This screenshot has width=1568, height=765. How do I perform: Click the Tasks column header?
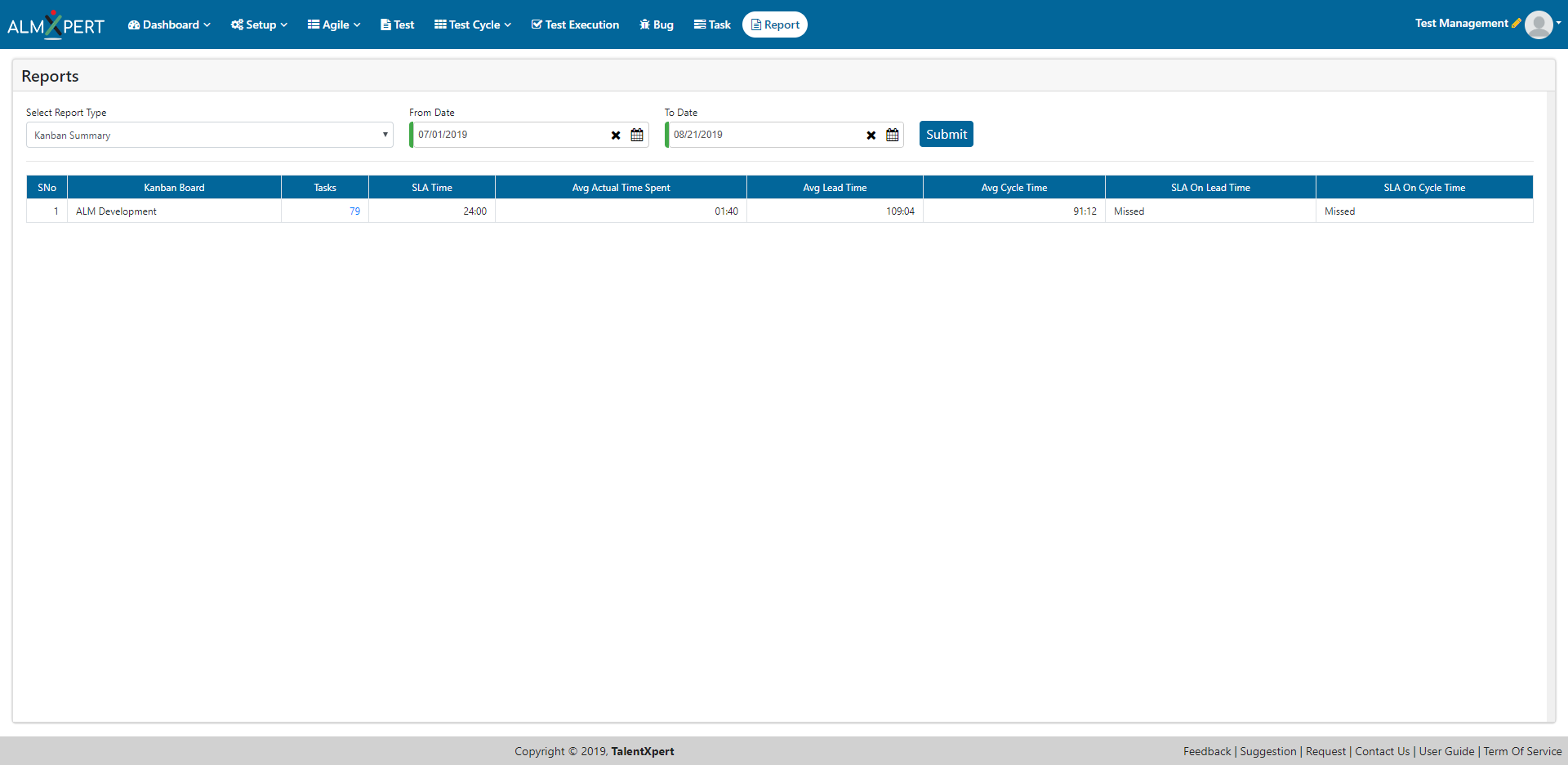point(325,187)
